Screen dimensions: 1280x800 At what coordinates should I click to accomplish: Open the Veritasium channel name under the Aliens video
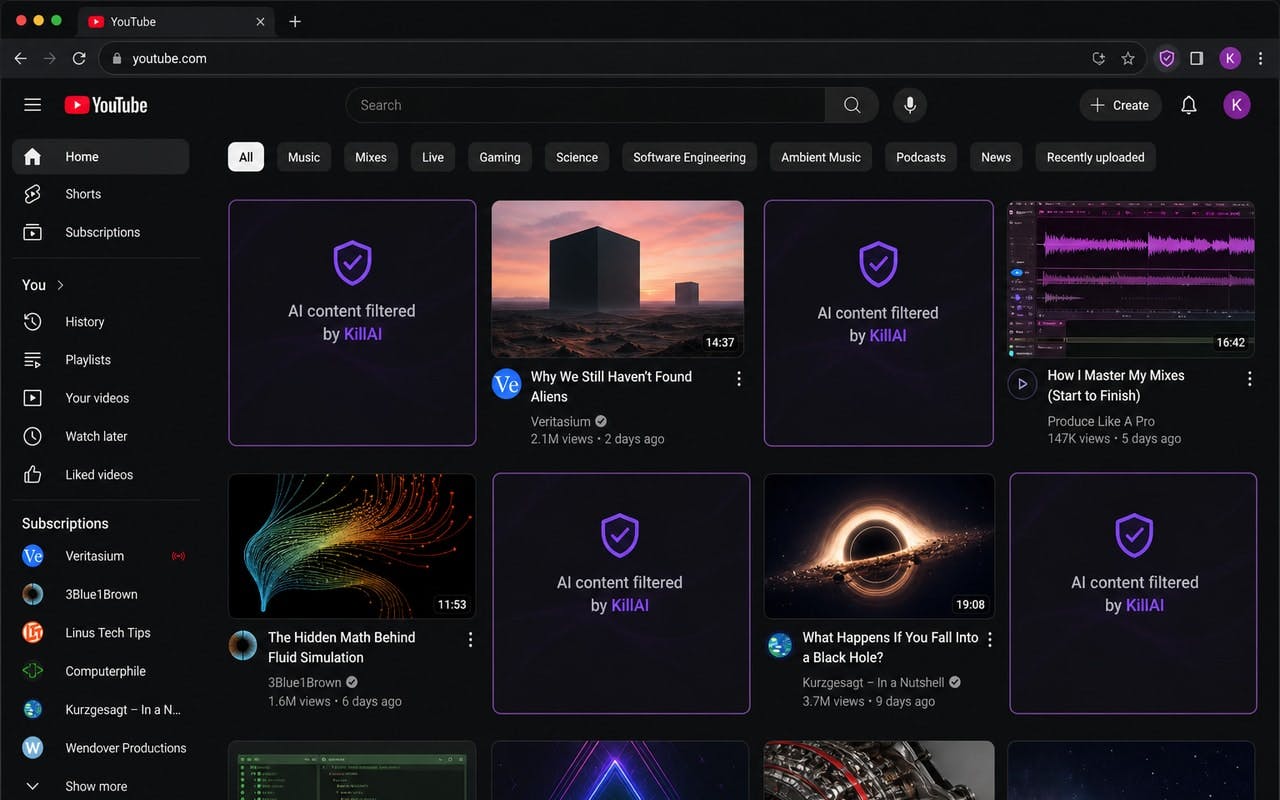click(x=560, y=421)
